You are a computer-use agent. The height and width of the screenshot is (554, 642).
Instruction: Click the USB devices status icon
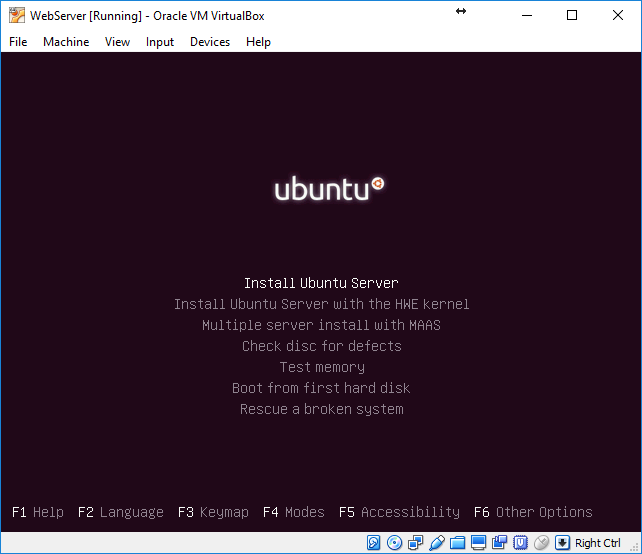coord(437,543)
